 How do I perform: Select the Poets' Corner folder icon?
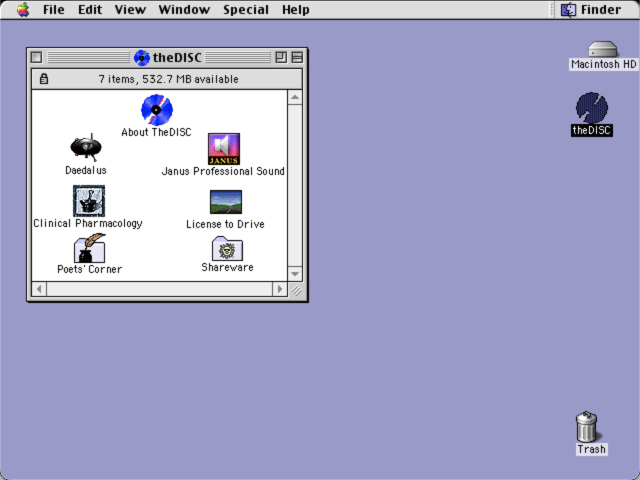tap(89, 248)
